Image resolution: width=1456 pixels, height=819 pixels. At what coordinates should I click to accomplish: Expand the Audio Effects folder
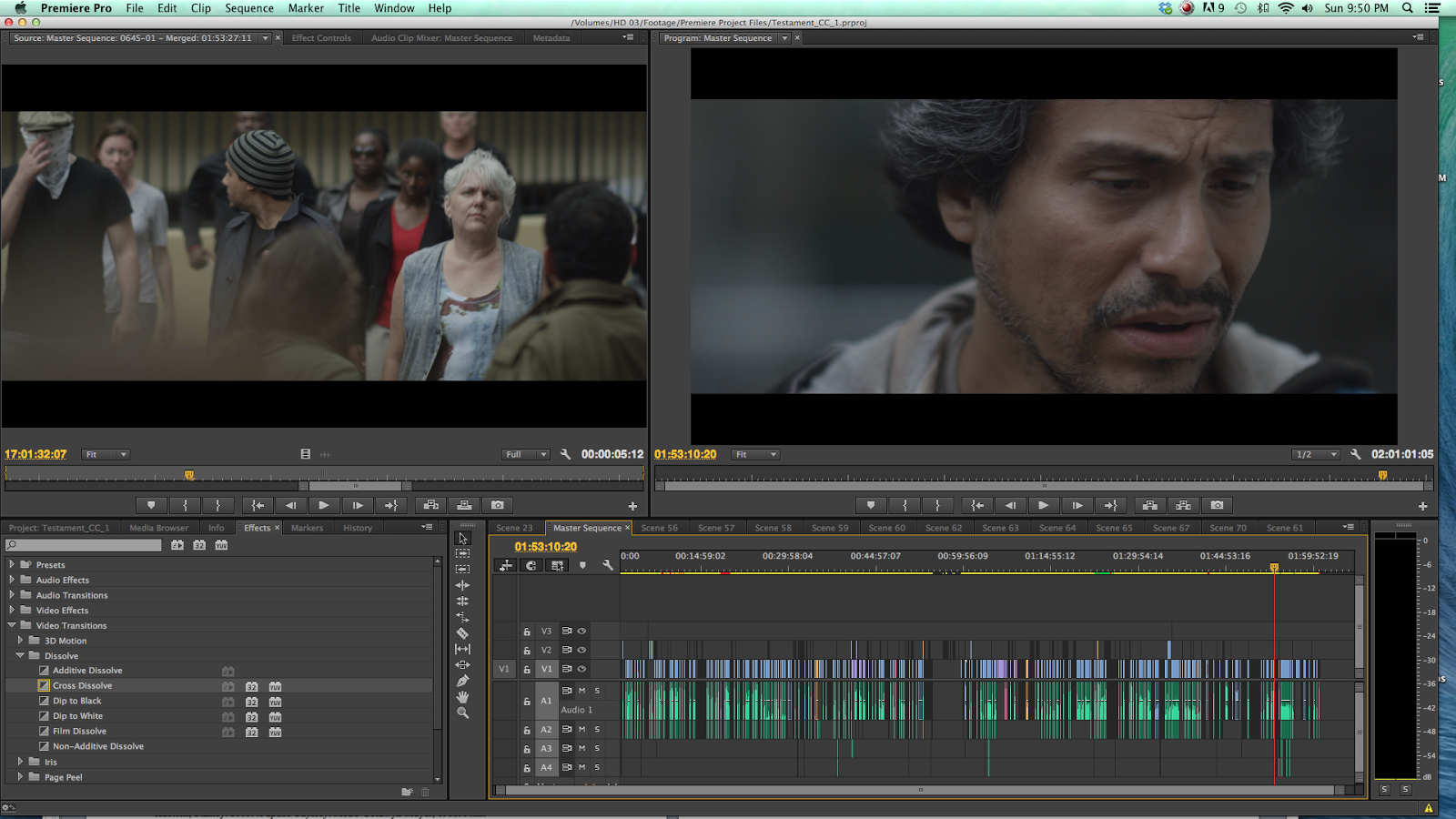(x=12, y=580)
